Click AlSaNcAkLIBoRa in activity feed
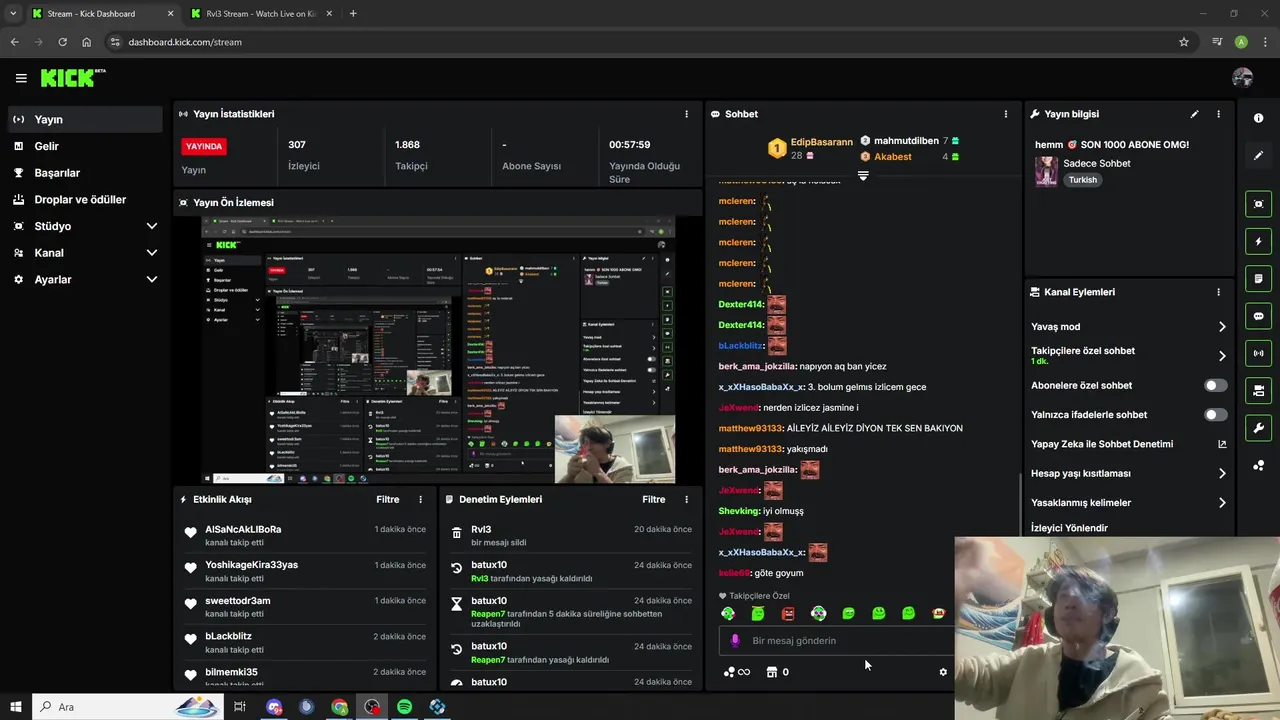Screen dimensions: 1280x720 243,529
